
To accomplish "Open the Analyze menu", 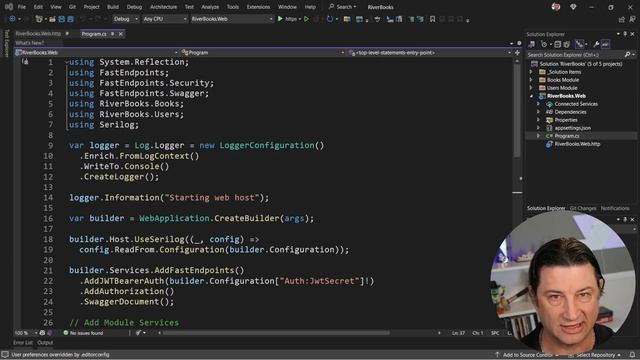I will (x=210, y=7).
